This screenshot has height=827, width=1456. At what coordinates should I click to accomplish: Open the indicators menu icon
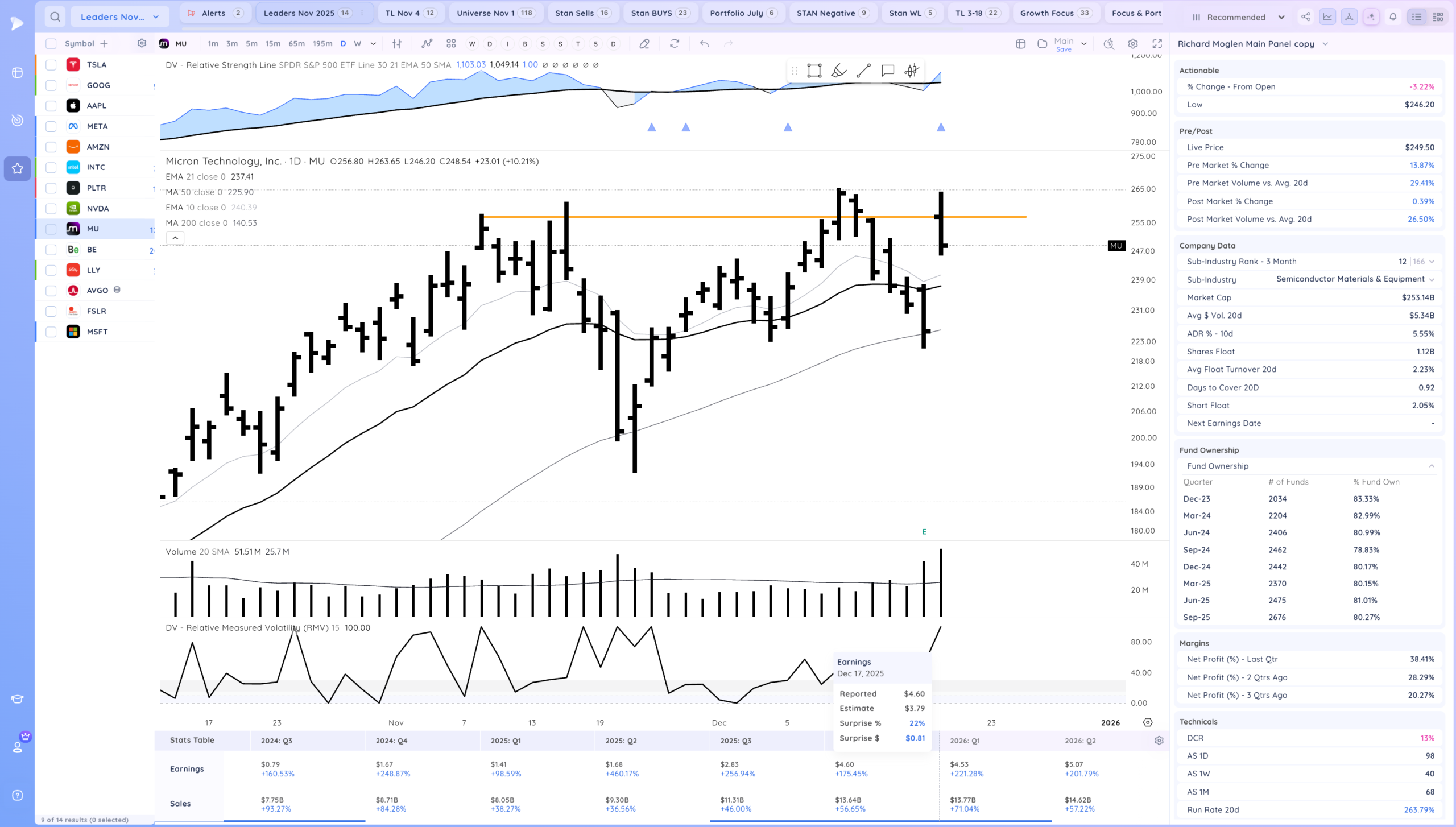[427, 44]
